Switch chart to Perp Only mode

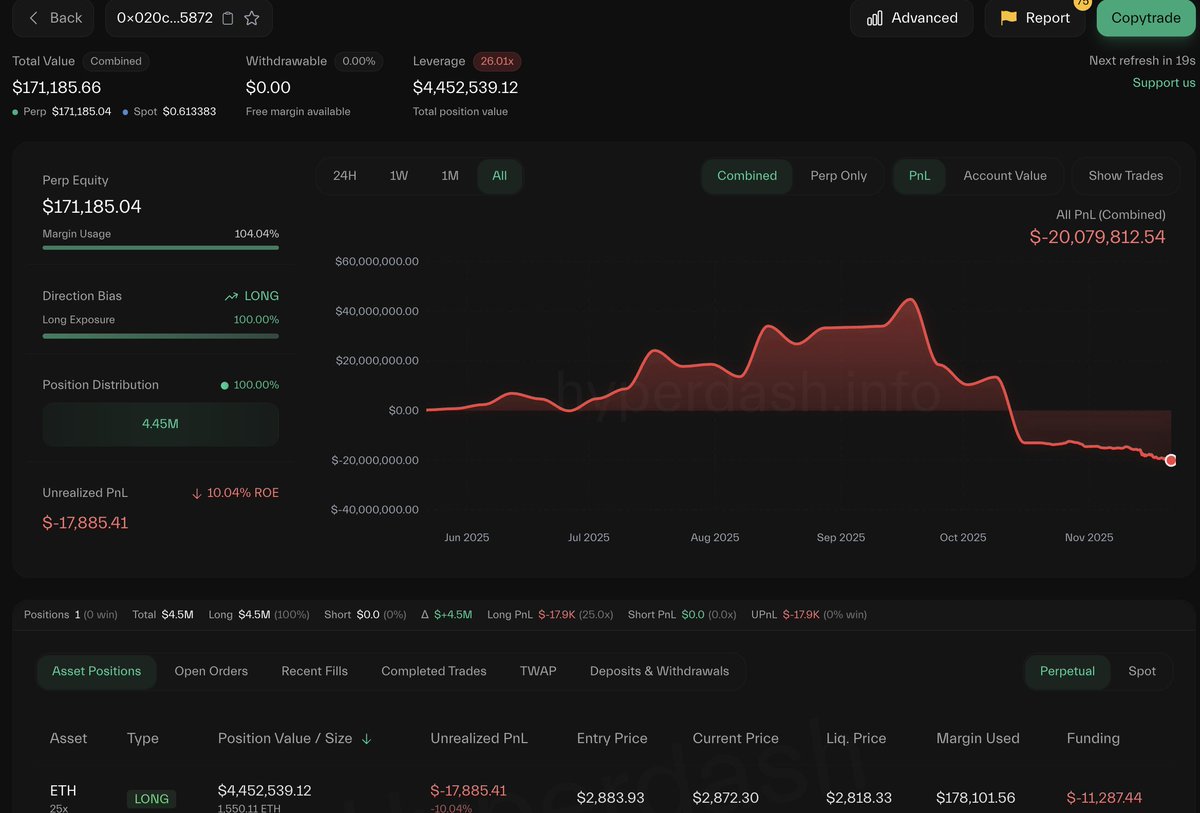click(838, 176)
